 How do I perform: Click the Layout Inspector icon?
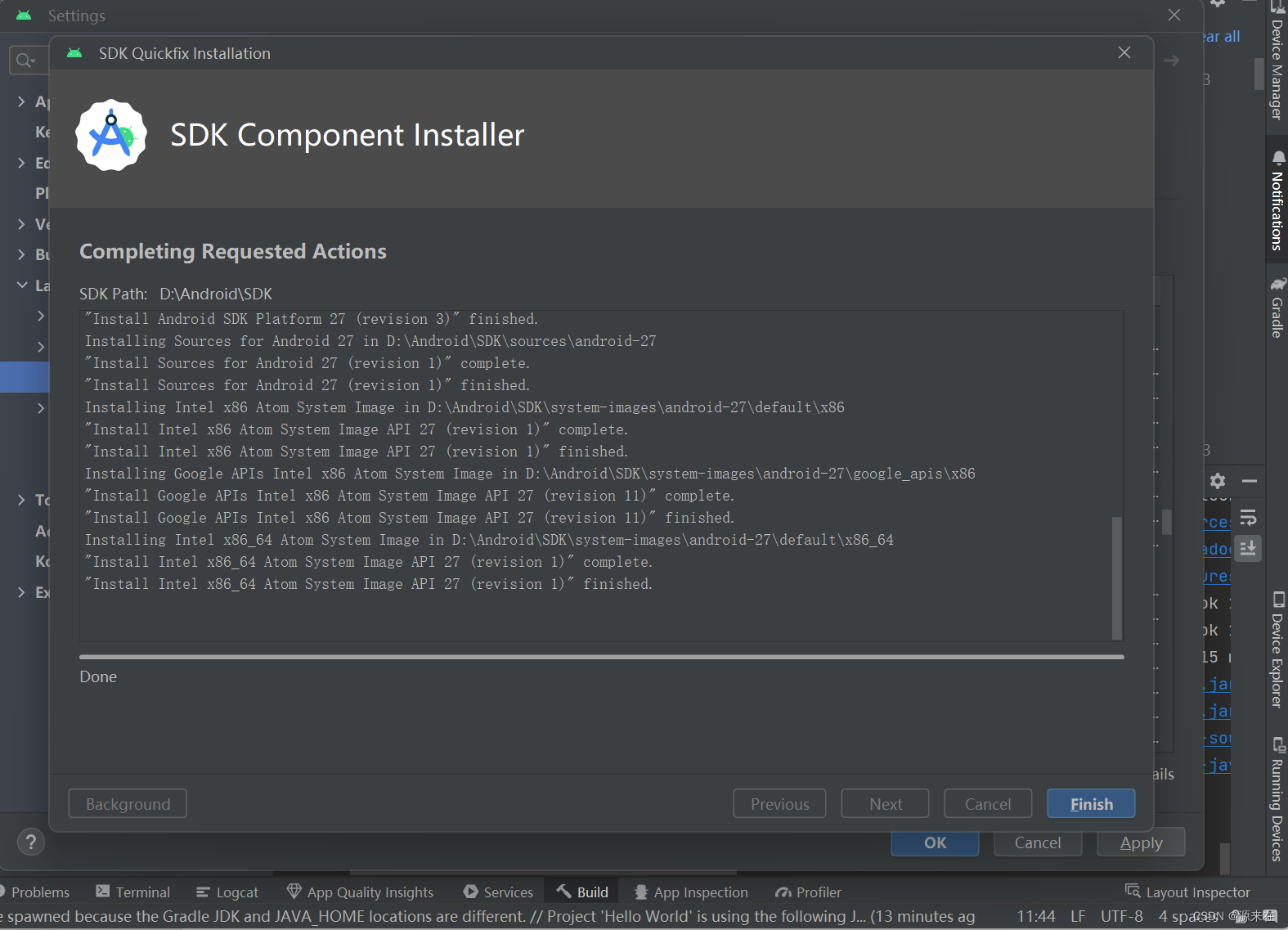pyautogui.click(x=1133, y=891)
